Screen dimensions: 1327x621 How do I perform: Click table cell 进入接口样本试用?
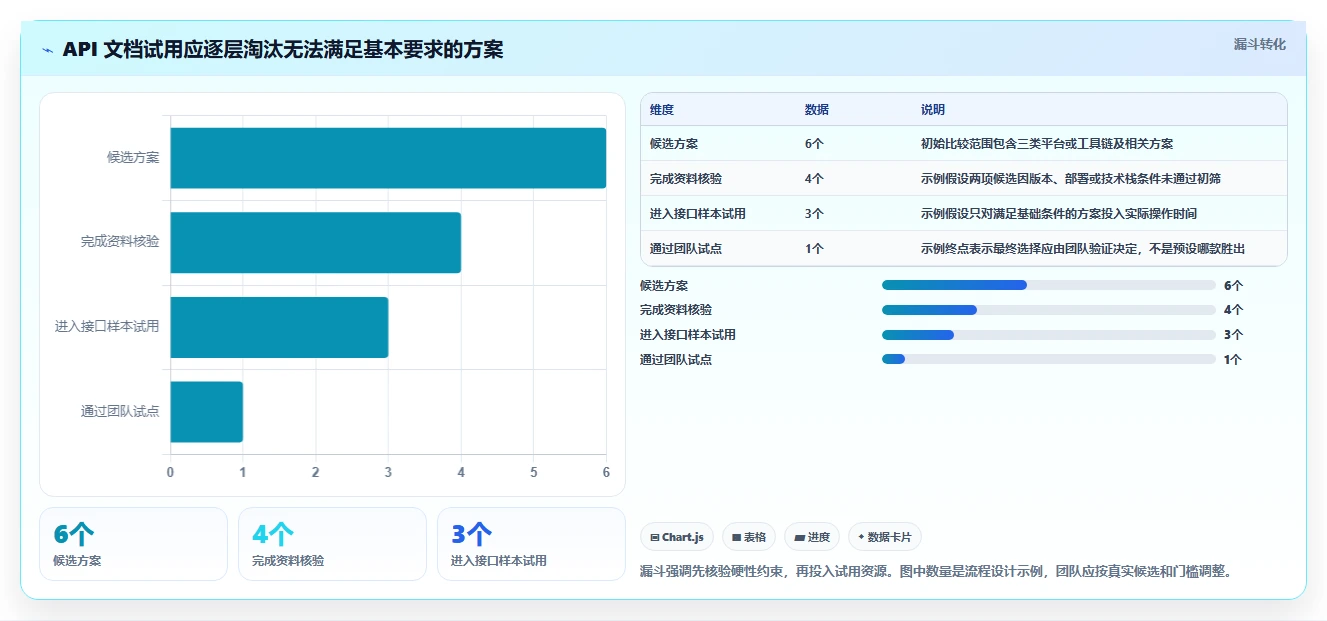coord(698,214)
